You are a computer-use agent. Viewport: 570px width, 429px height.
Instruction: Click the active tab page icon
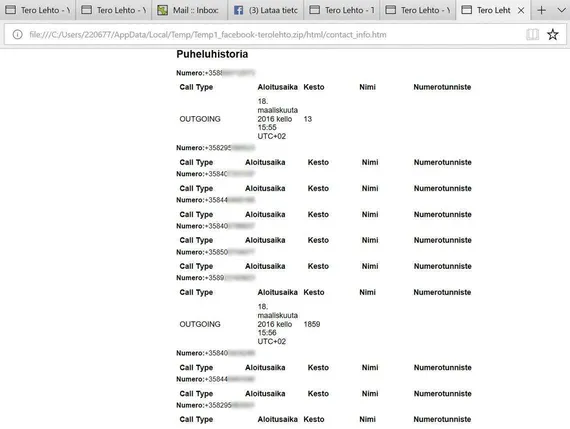pyautogui.click(x=466, y=10)
